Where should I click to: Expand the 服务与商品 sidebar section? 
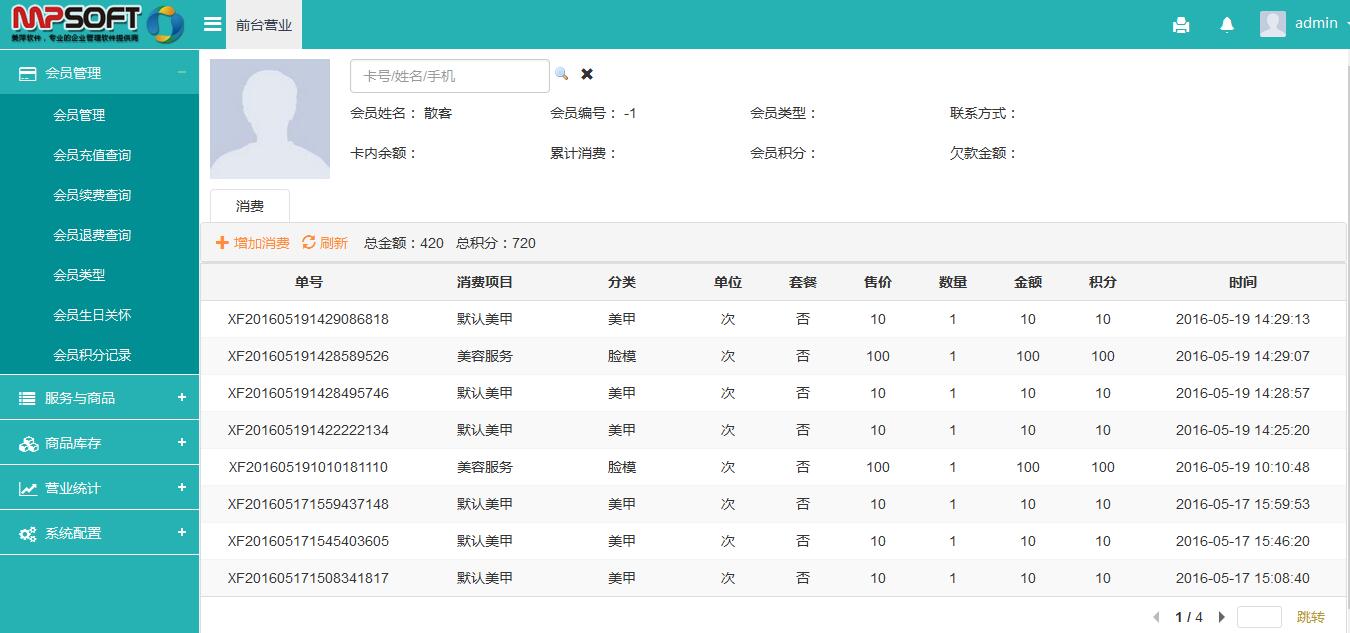(100, 398)
